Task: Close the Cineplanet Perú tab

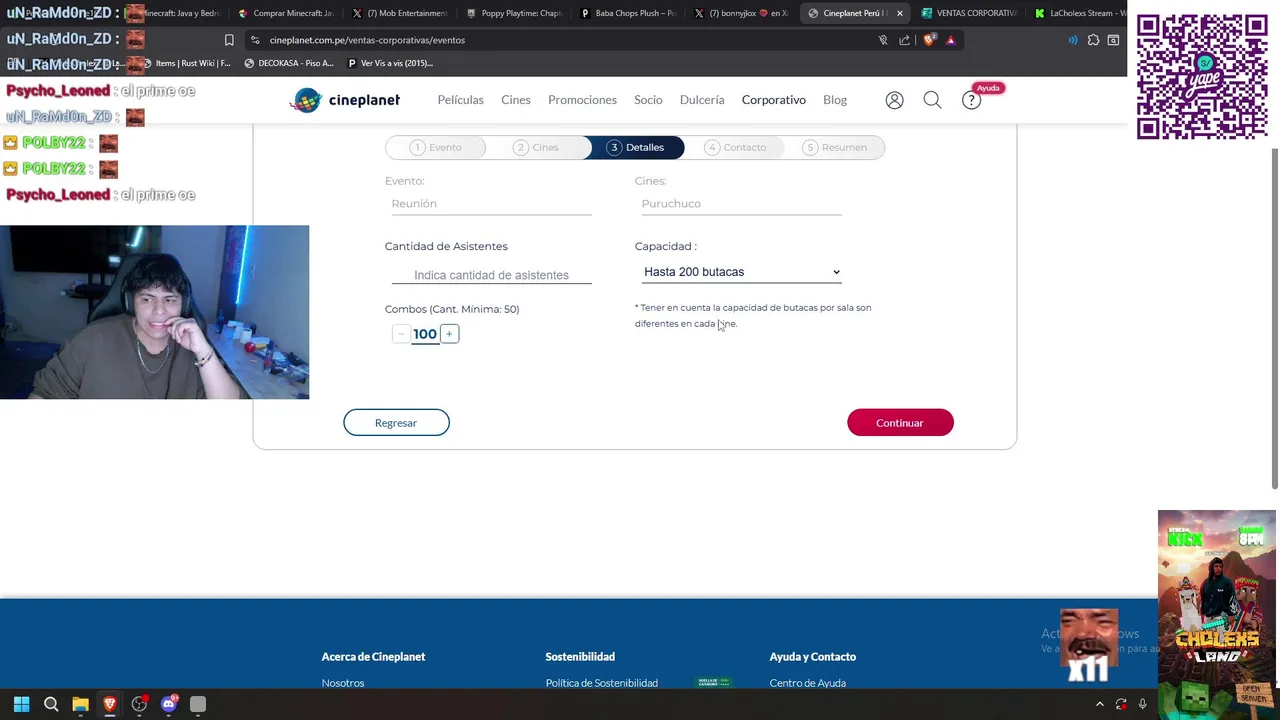Action: (899, 13)
